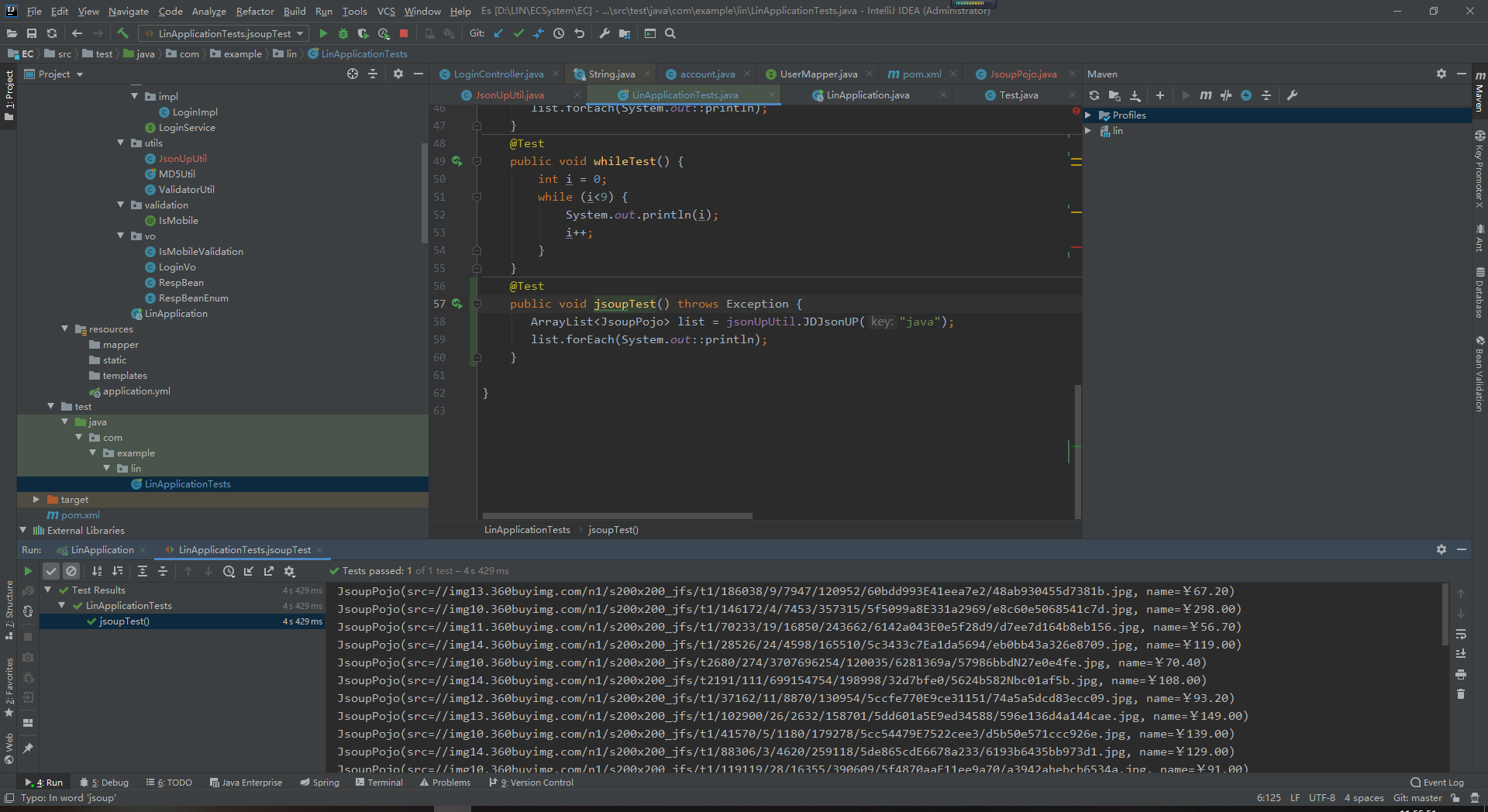Expand the target folder
The width and height of the screenshot is (1488, 812).
click(36, 500)
